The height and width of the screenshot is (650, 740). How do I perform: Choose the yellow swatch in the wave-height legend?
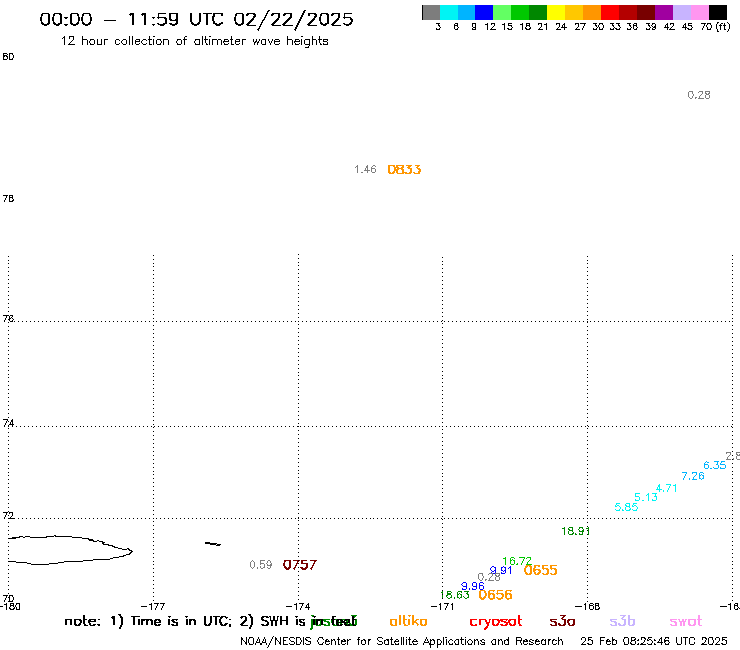556,13
